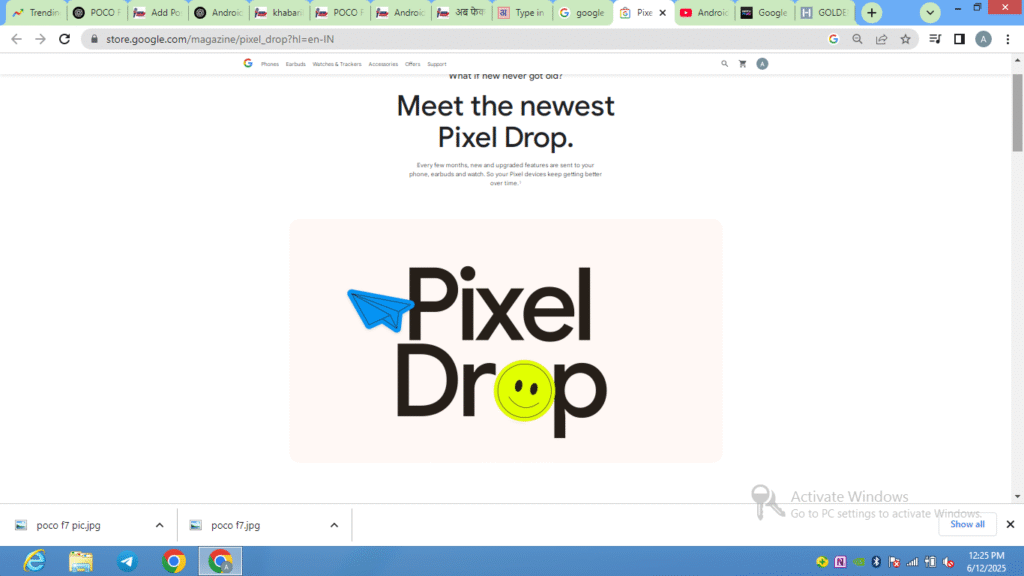Open downloaded file poco f7.jpg
The height and width of the screenshot is (576, 1024).
tap(235, 525)
